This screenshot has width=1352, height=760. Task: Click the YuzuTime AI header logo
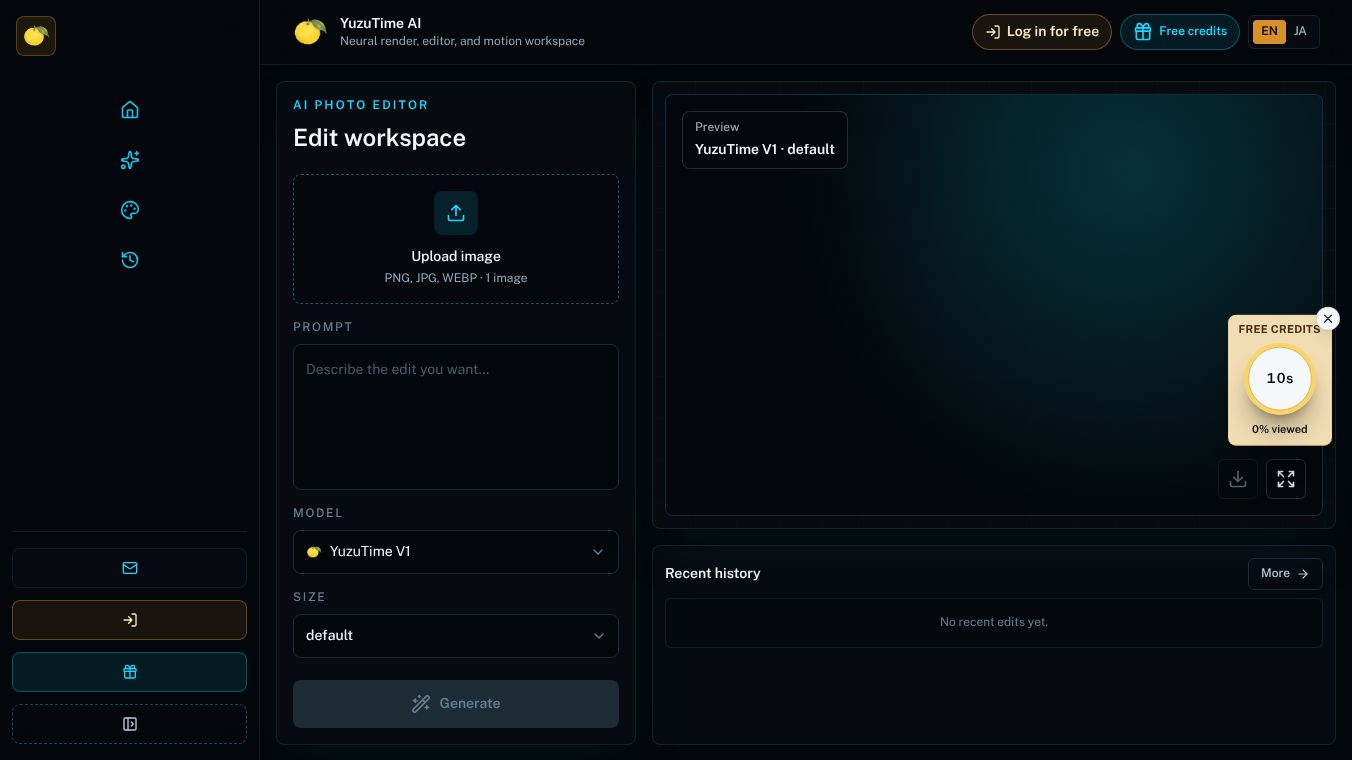(310, 32)
